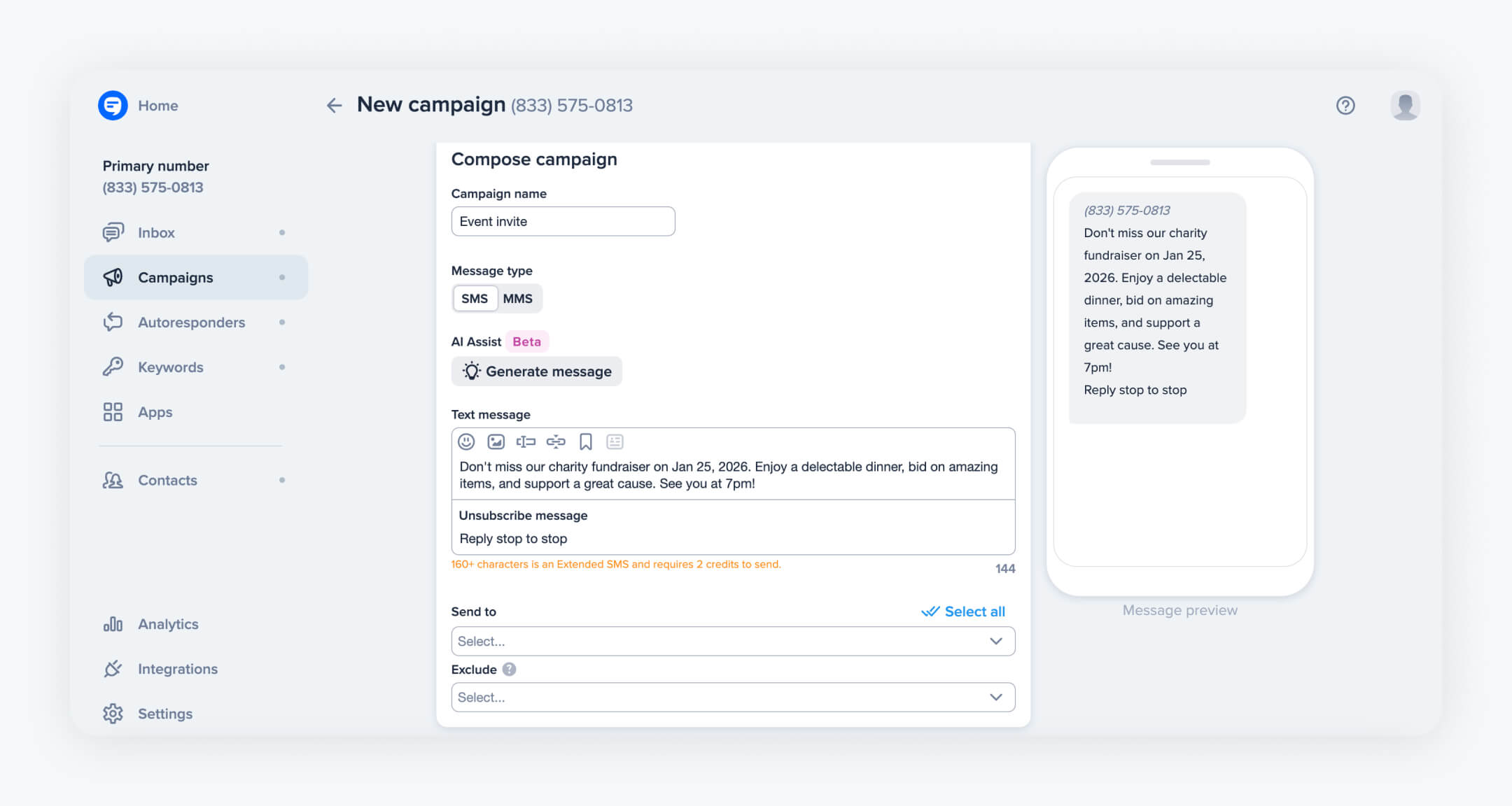Insert a merge field using the text-field icon

coord(526,441)
